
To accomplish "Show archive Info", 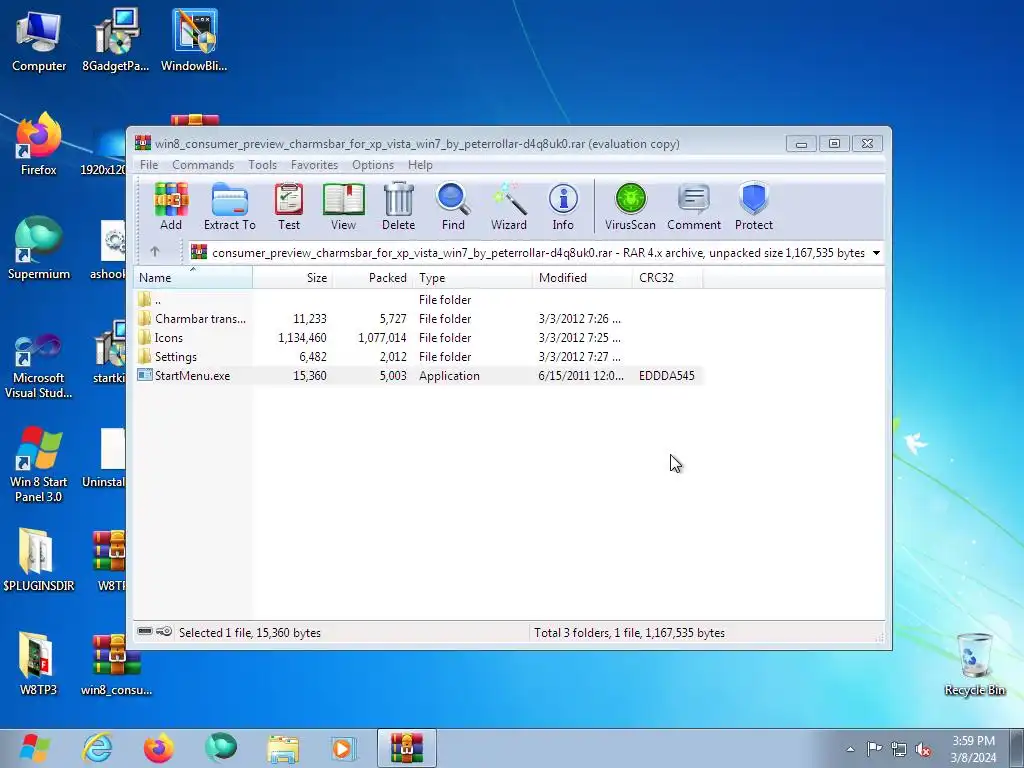I will pos(563,206).
